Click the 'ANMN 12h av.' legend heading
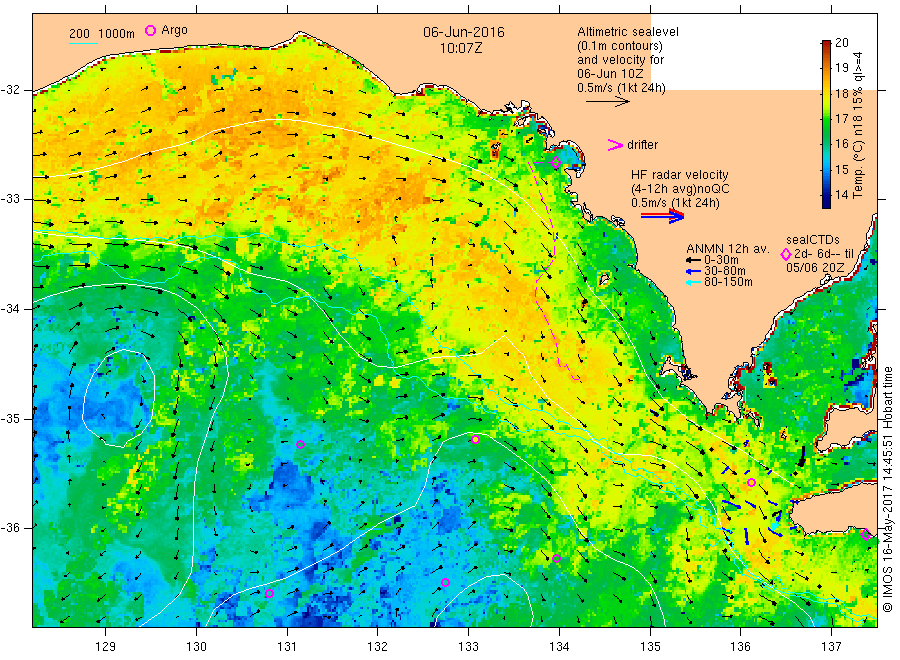Image resolution: width=900 pixels, height=660 pixels. coord(728,249)
